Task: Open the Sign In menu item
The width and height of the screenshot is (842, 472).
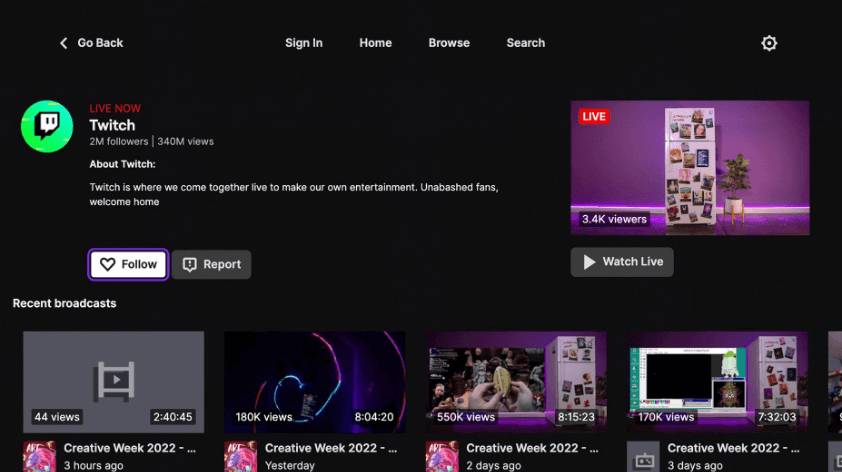Action: (x=304, y=43)
